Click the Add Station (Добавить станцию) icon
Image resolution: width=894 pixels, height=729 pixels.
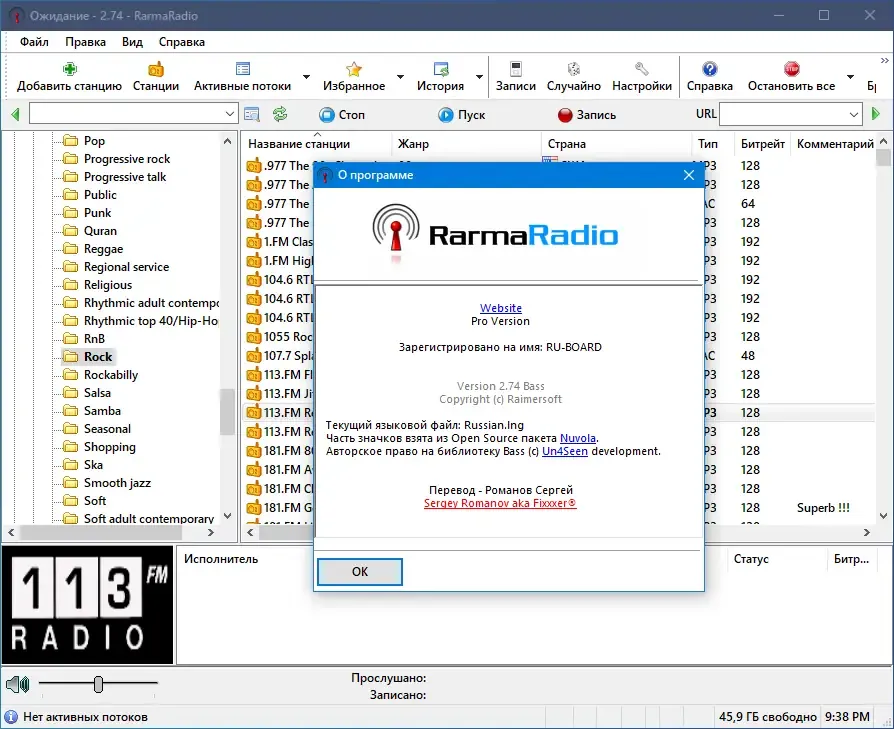[x=70, y=70]
